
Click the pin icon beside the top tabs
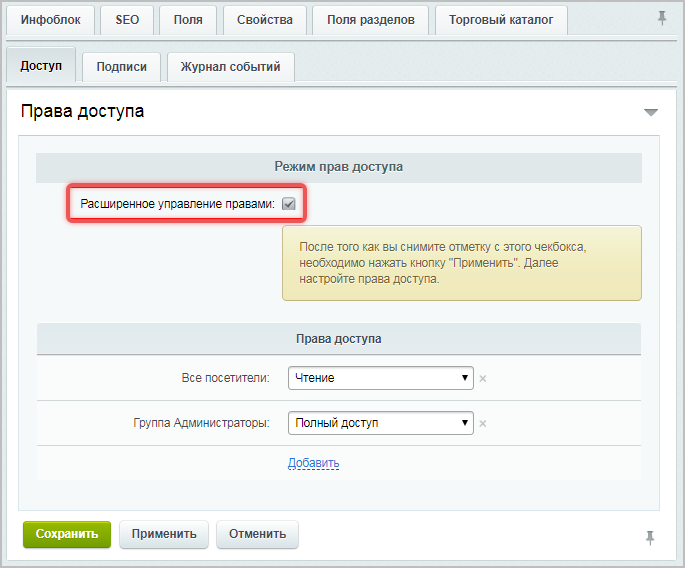pyautogui.click(x=661, y=19)
